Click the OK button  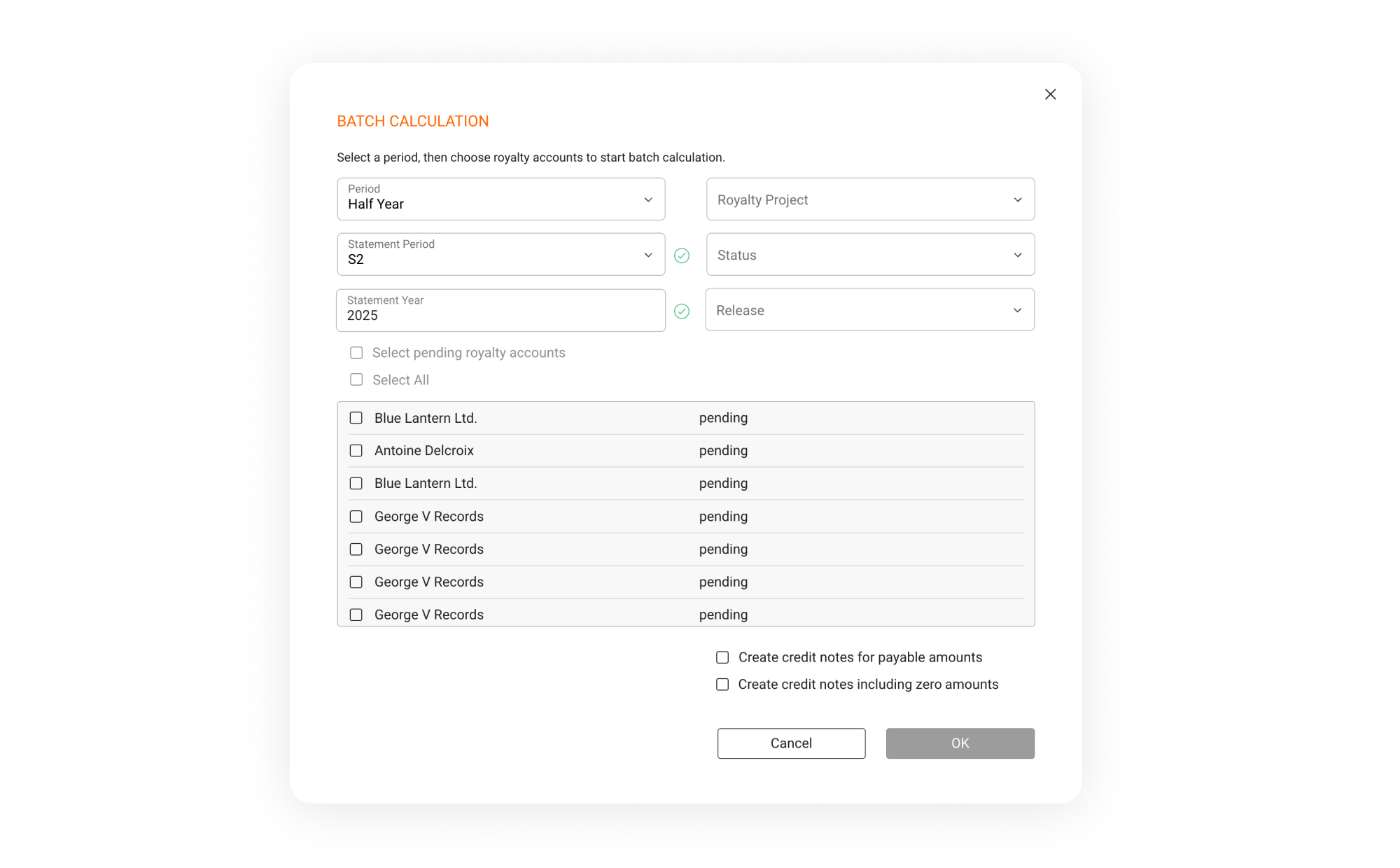(x=960, y=743)
